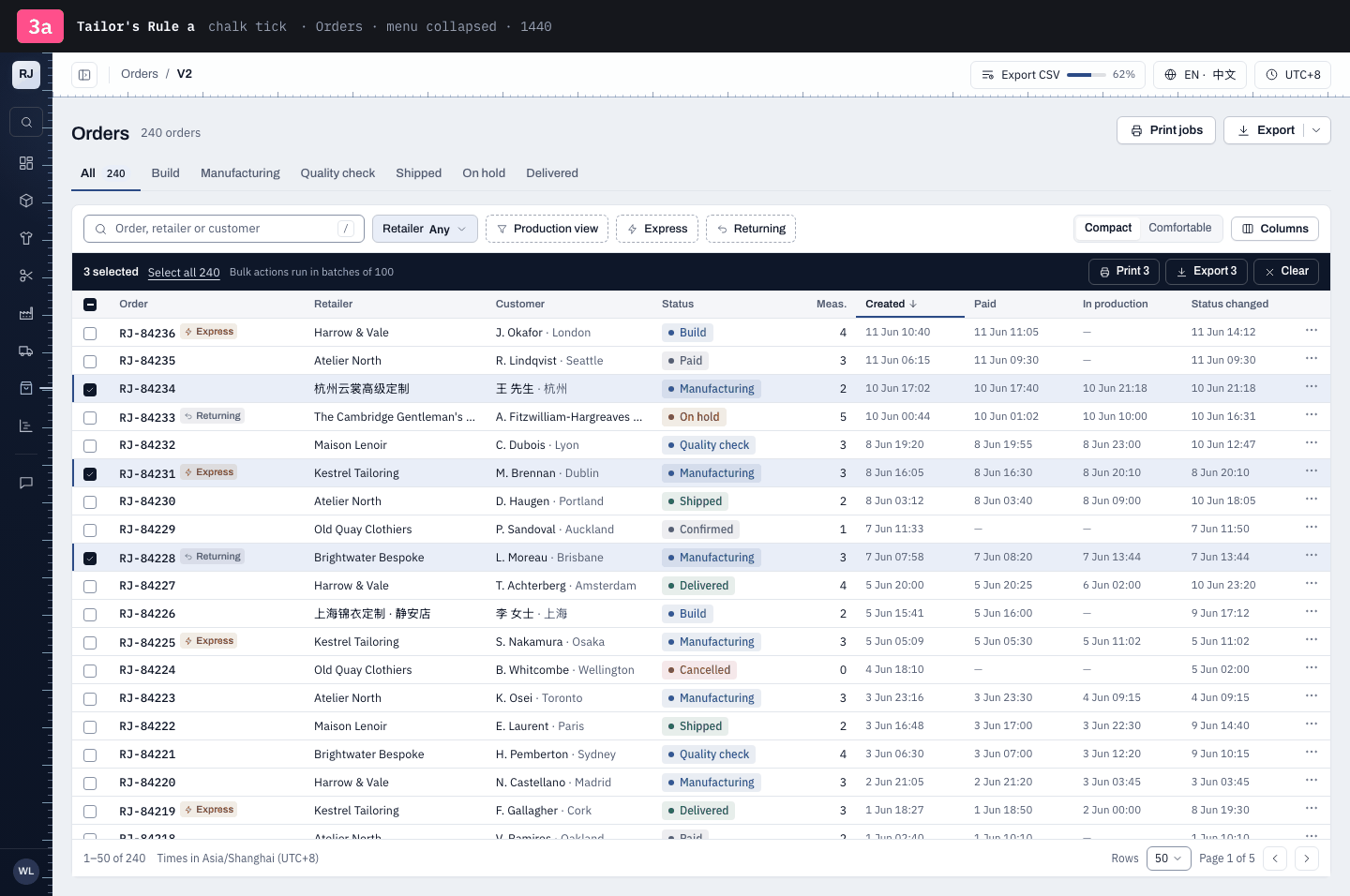Viewport: 1350px width, 896px height.
Task: Open the UTC+8 timezone selector
Action: click(x=1293, y=75)
